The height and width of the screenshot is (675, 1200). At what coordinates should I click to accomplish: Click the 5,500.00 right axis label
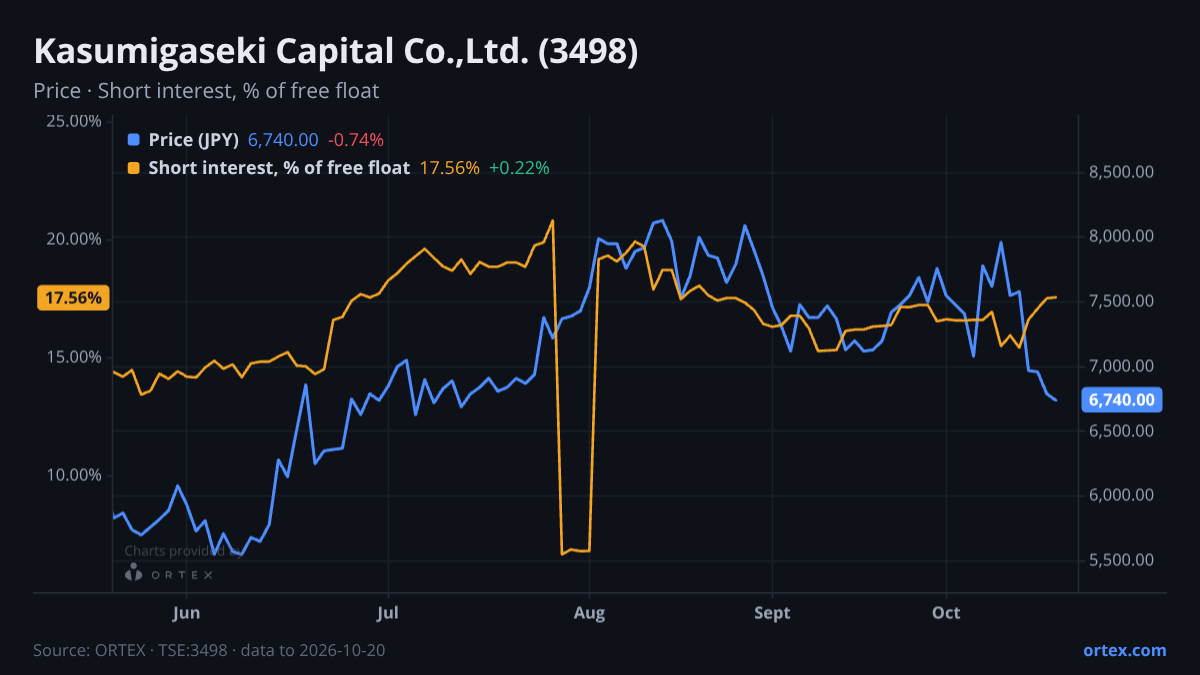click(1121, 560)
